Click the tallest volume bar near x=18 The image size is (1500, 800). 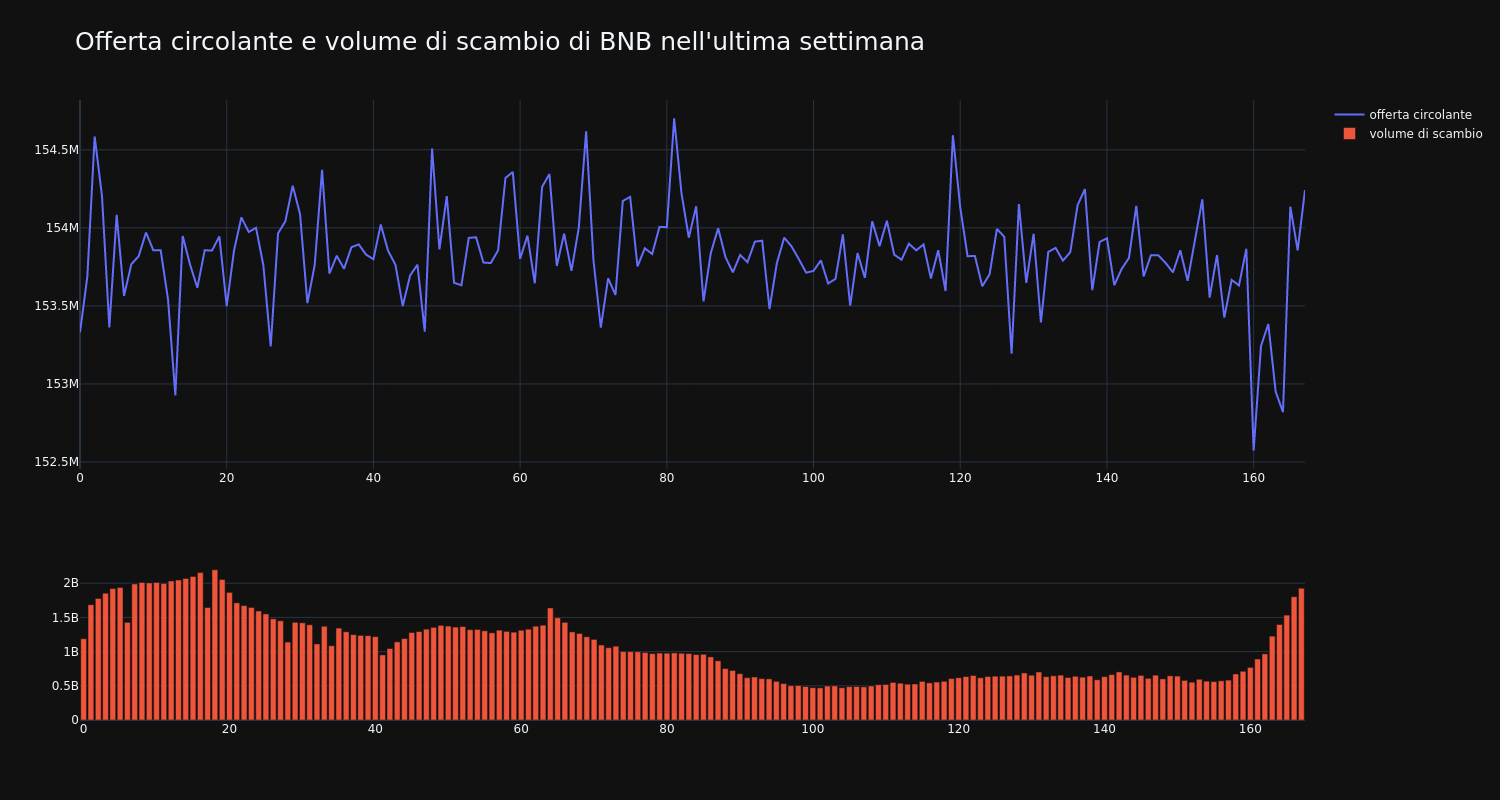[215, 645]
